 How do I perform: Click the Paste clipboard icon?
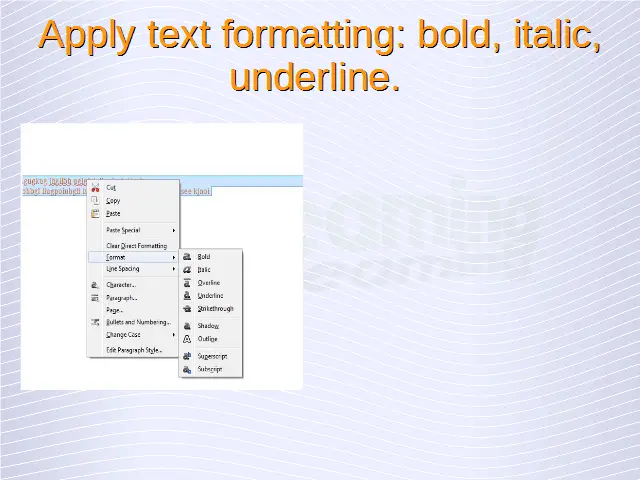pyautogui.click(x=96, y=213)
